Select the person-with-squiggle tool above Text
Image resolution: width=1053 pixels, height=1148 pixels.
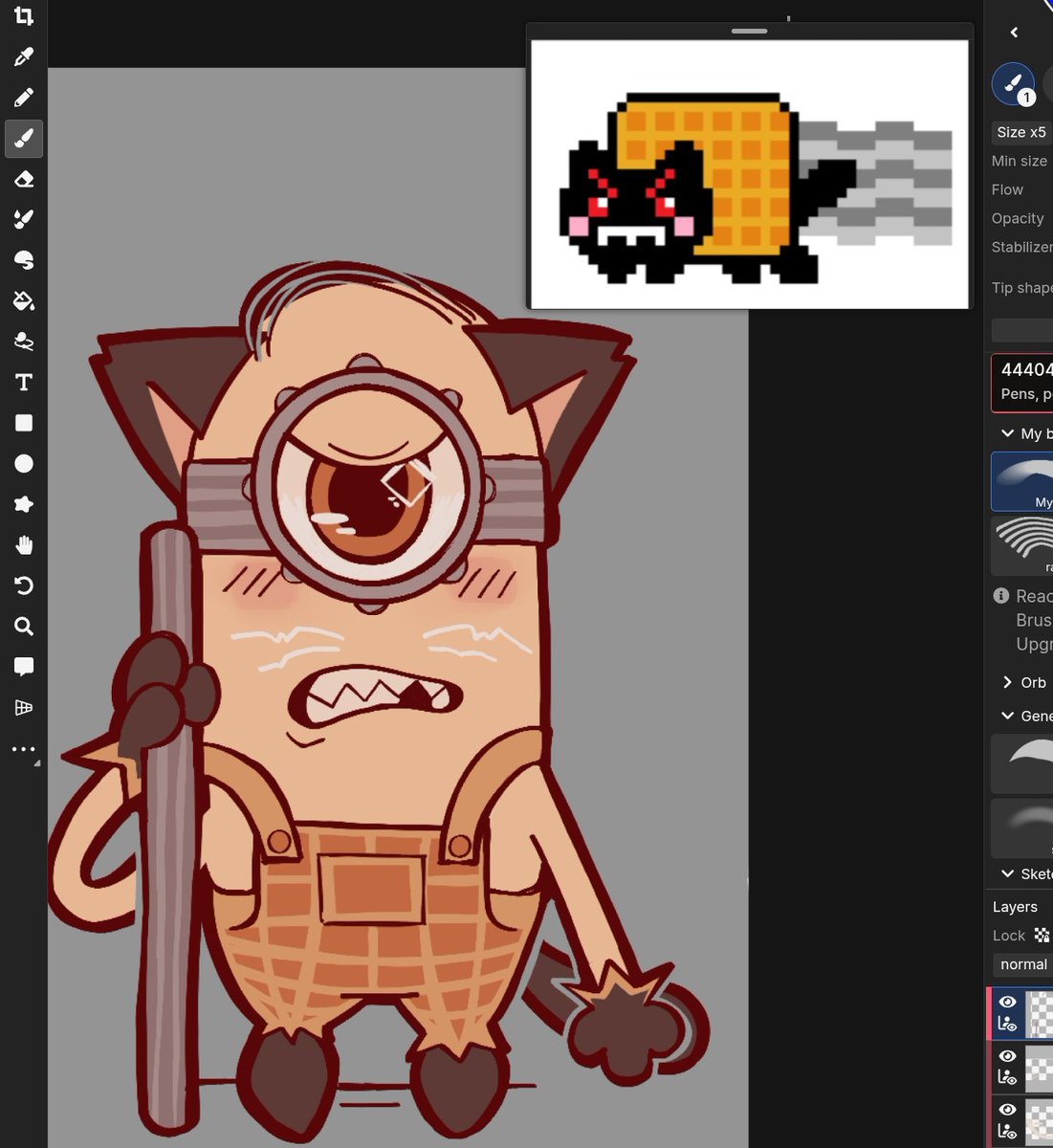pos(24,342)
